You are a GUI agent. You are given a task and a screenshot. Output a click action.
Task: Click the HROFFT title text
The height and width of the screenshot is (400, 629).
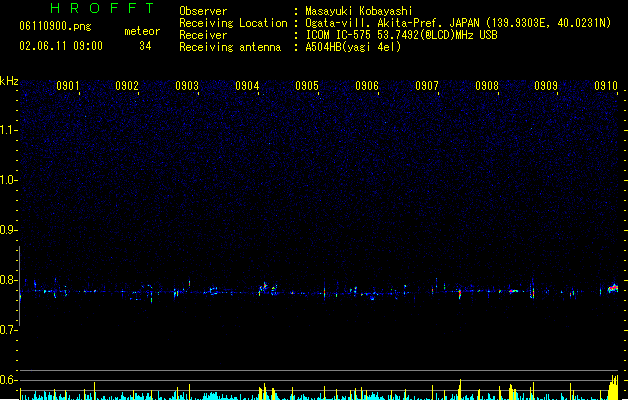click(102, 8)
